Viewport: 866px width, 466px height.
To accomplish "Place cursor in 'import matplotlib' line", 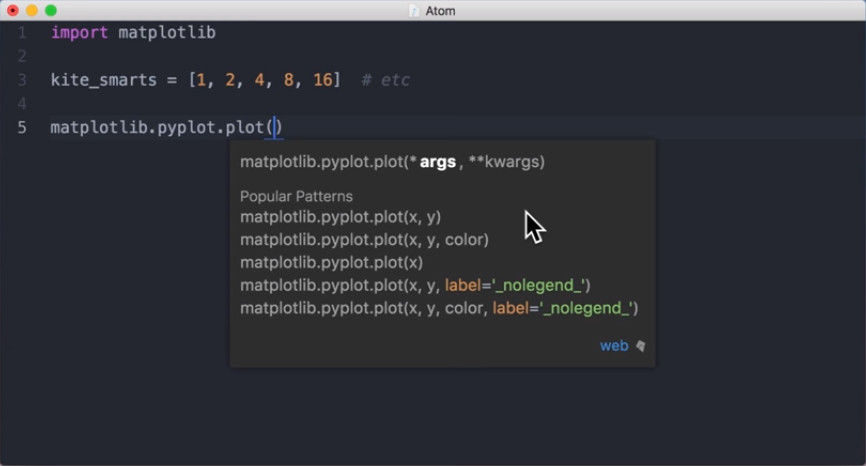I will (x=133, y=33).
